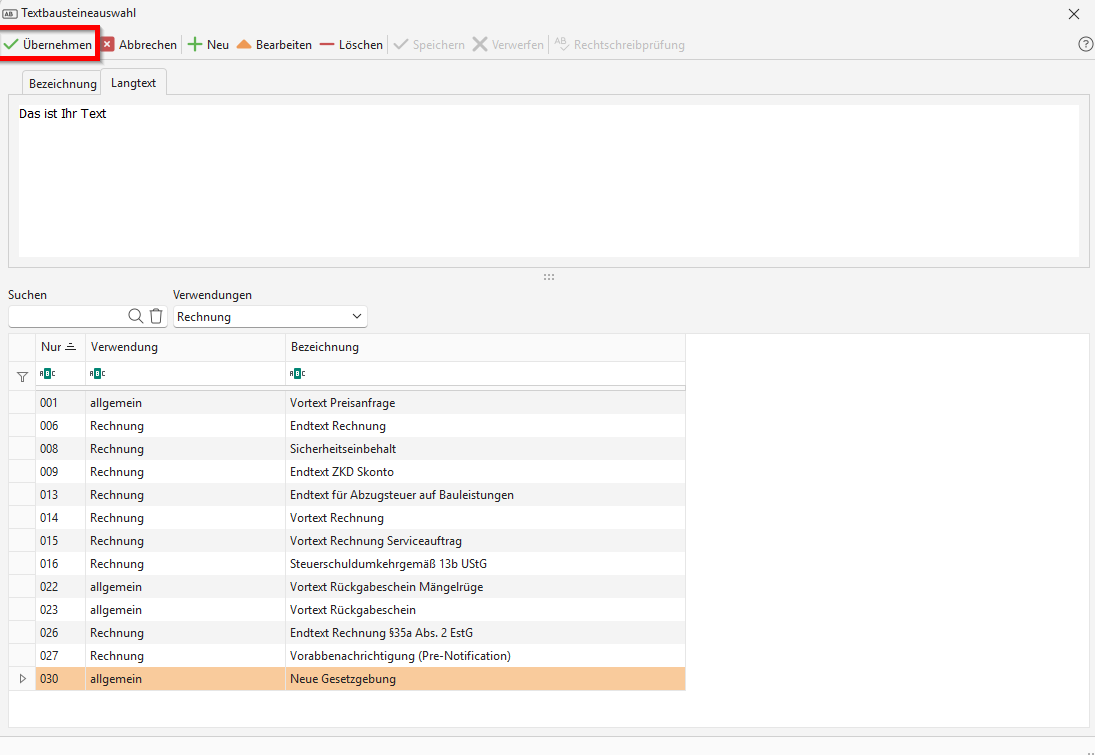
Task: Click number cell 008
Action: [60, 449]
